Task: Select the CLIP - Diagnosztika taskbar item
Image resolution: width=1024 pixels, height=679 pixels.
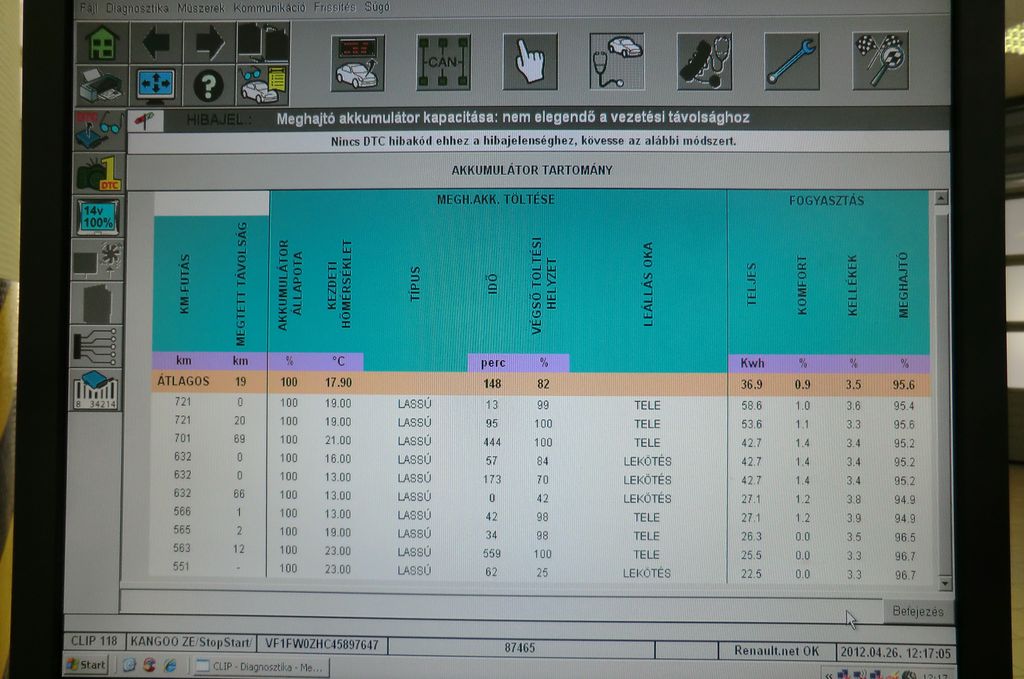Action: point(260,665)
